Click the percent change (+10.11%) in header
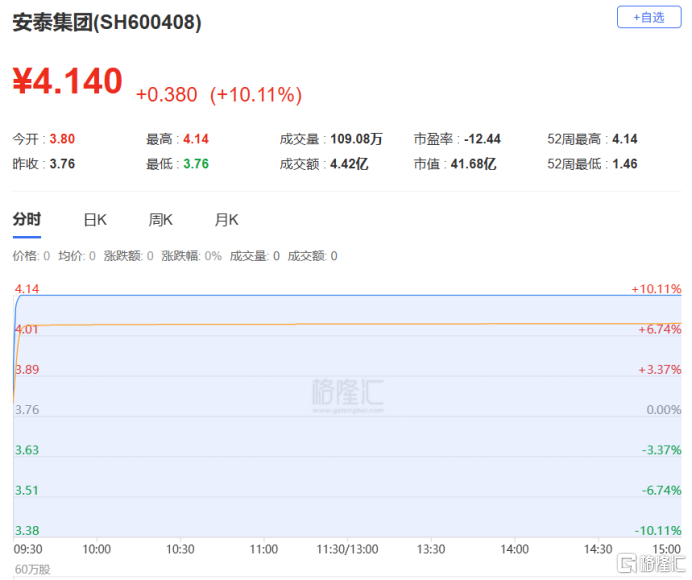This screenshot has width=692, height=580. coord(256,94)
